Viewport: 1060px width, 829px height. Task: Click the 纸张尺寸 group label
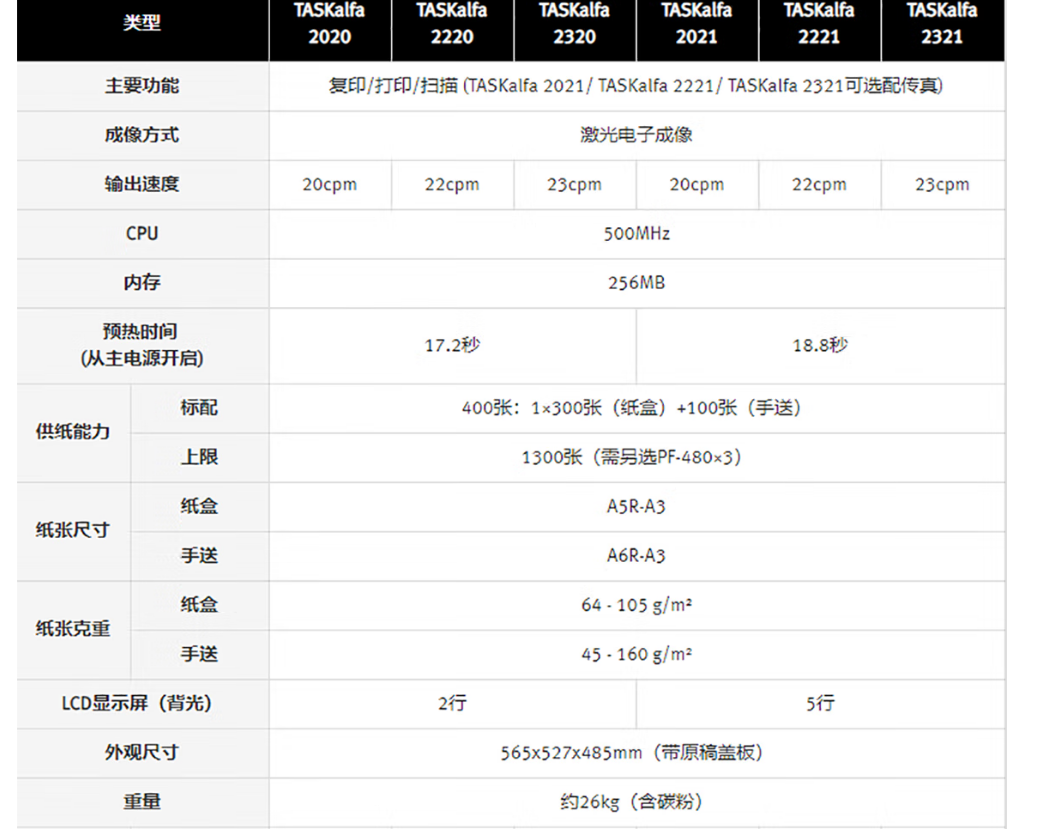(73, 530)
